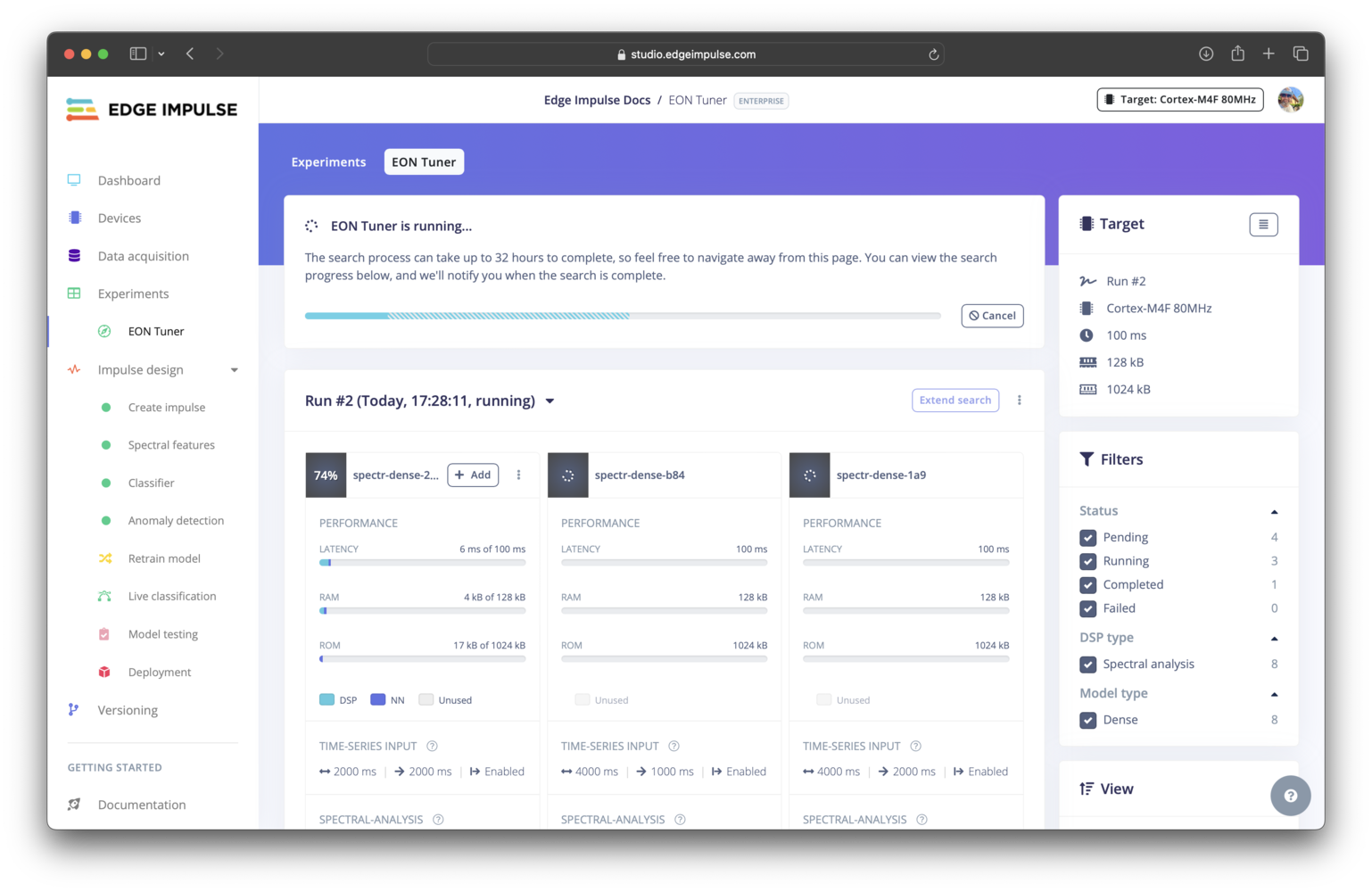Click the Safari share icon

(x=1237, y=54)
